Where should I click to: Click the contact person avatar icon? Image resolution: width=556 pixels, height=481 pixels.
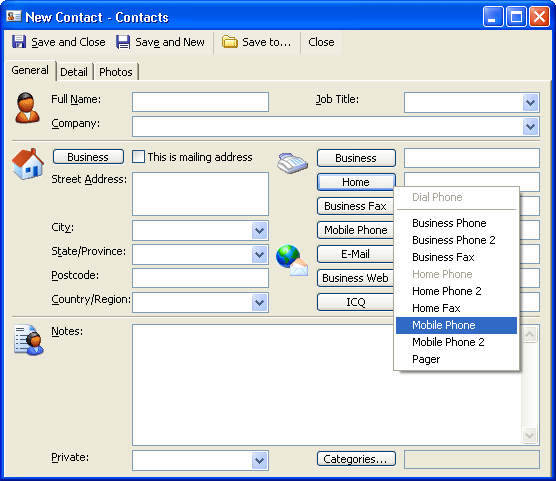[x=27, y=108]
